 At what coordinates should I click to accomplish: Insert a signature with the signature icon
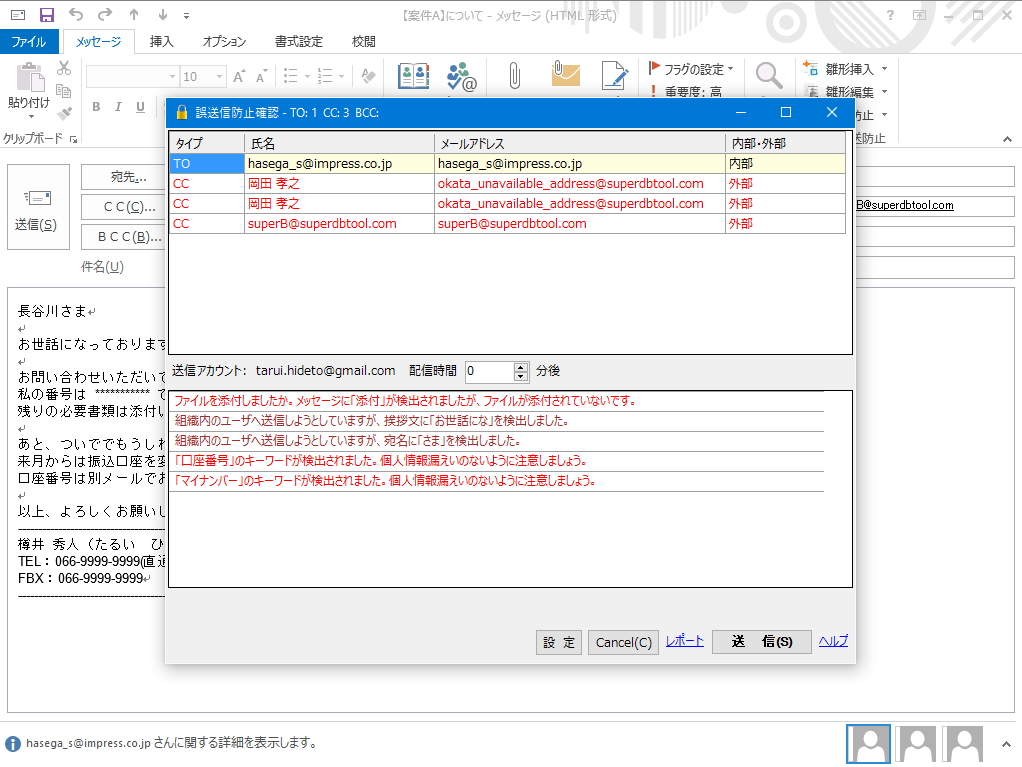pyautogui.click(x=614, y=76)
